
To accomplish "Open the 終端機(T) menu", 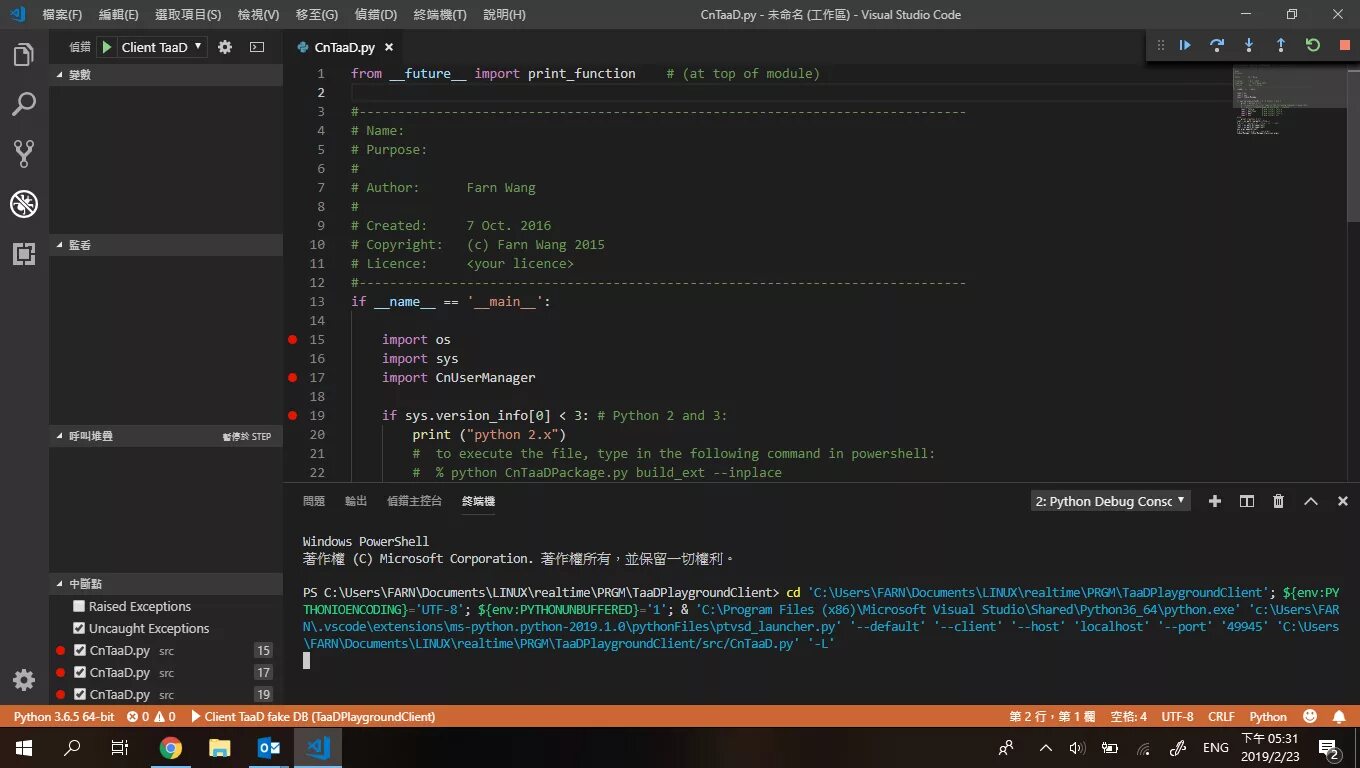I will click(x=440, y=15).
